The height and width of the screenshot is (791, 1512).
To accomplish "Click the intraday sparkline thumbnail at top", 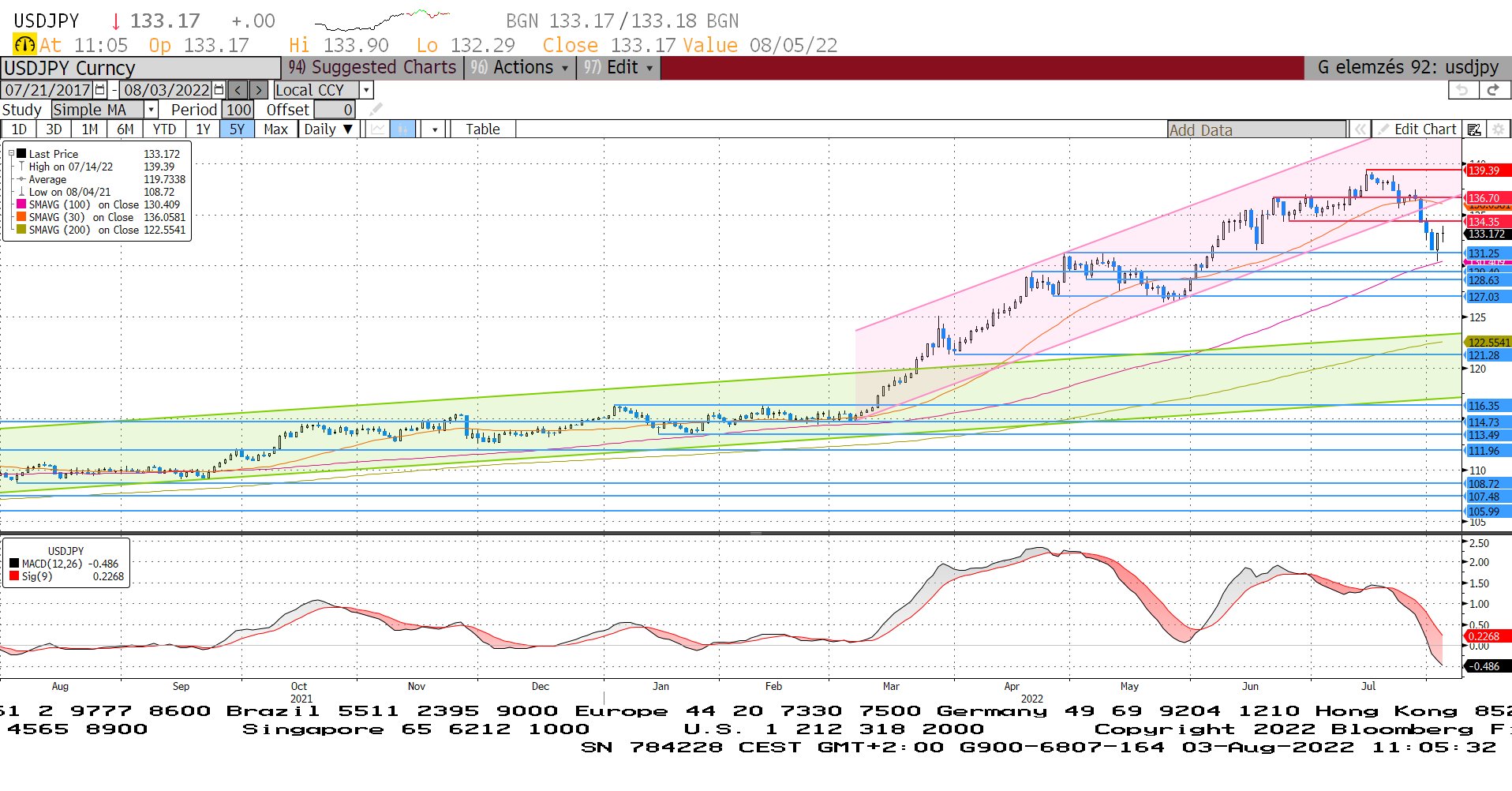I will (382, 21).
